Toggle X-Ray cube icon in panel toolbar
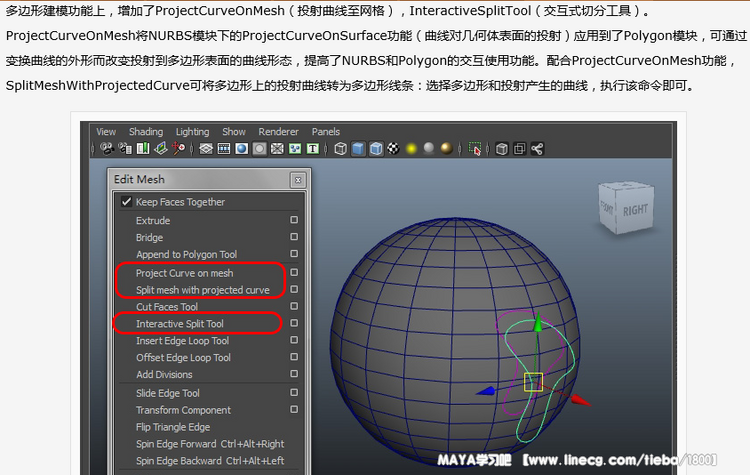750x475 pixels. (501, 149)
